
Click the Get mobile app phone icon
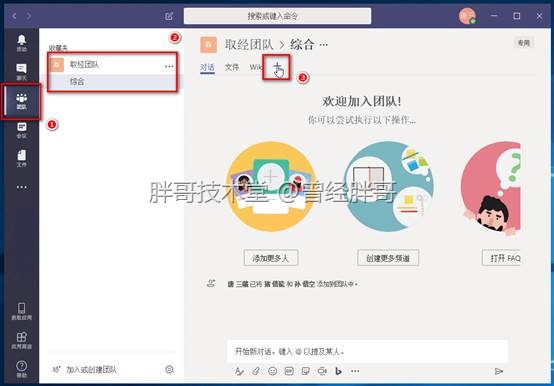point(22,311)
